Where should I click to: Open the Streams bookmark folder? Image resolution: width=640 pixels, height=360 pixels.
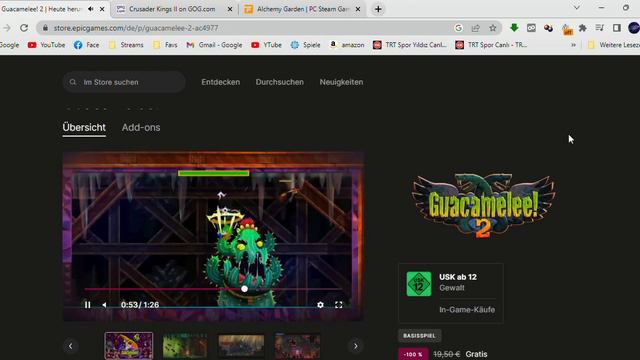(126, 45)
